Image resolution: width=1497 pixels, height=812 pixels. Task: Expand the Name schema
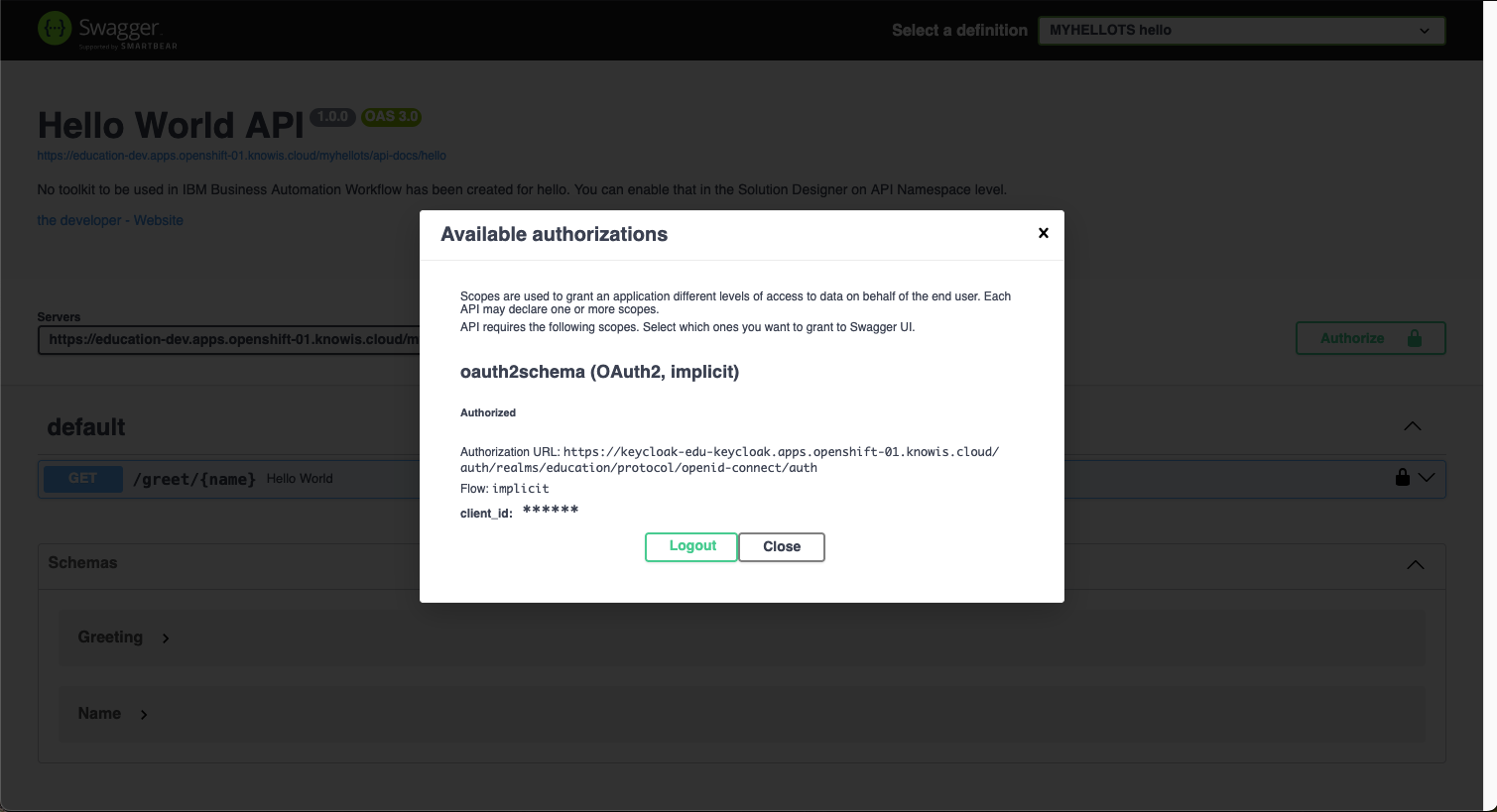142,714
